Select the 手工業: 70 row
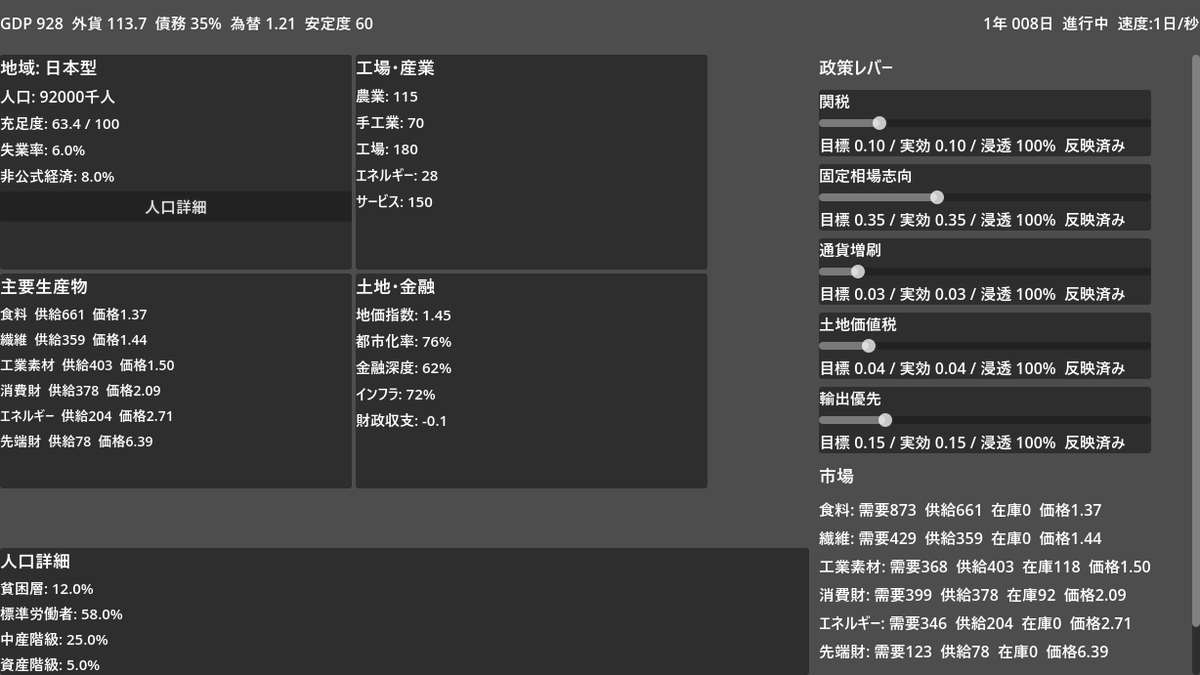Image resolution: width=1200 pixels, height=675 pixels. tap(390, 123)
